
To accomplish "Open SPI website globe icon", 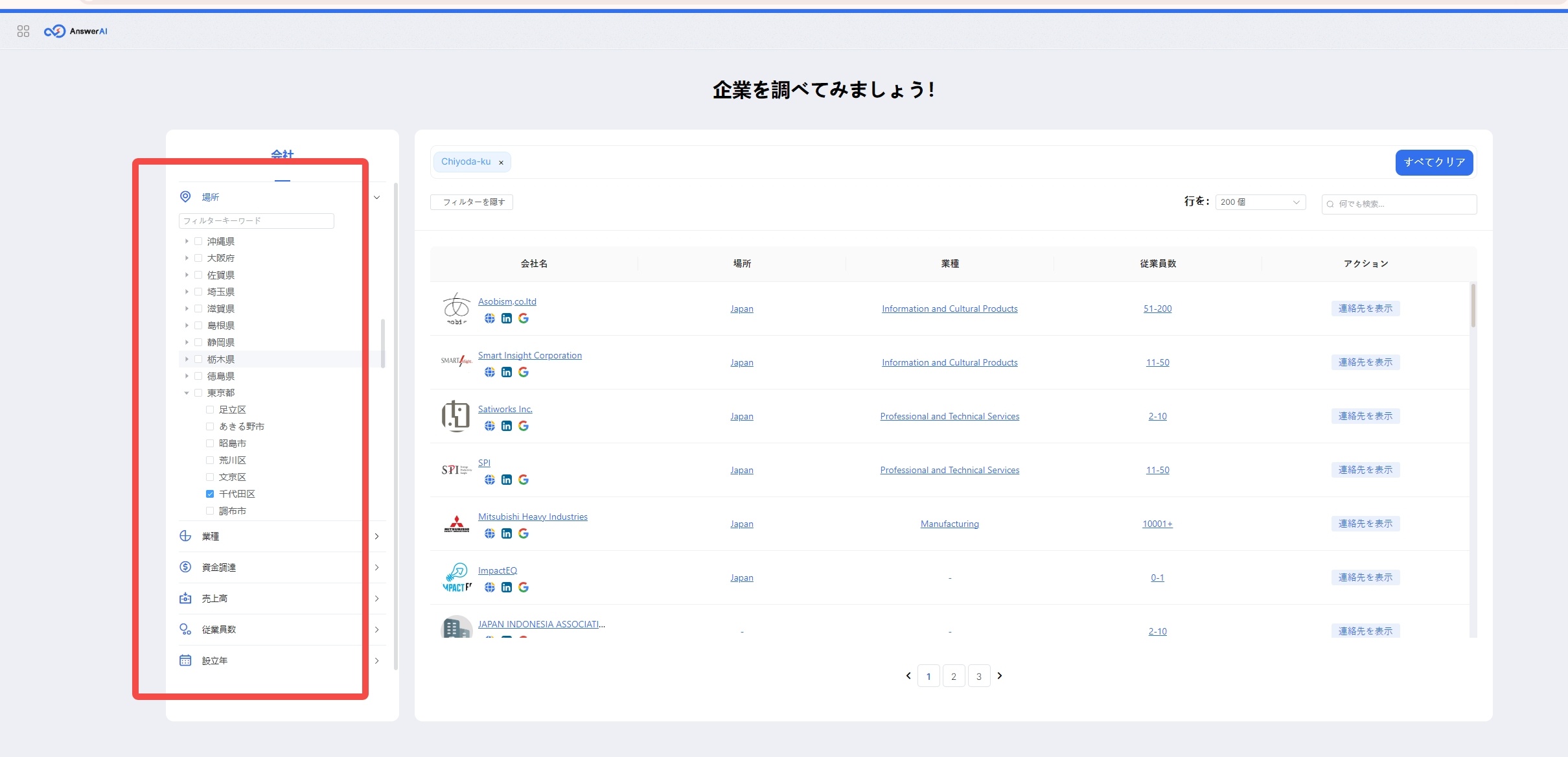I will [490, 480].
